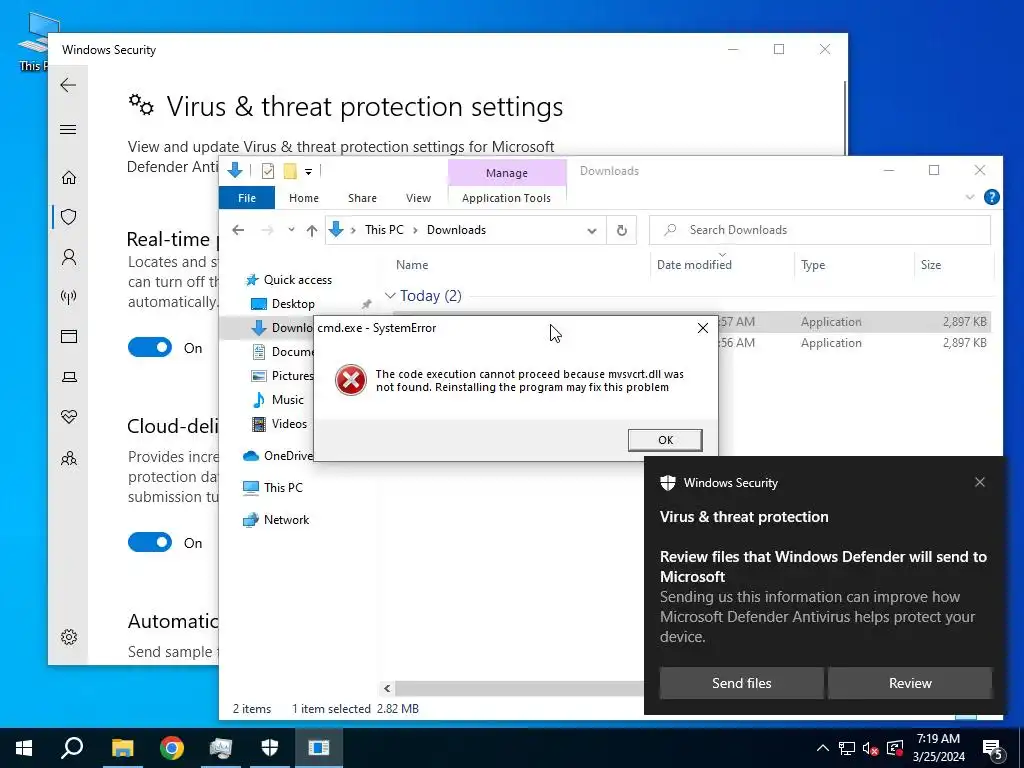Screen dimensions: 1024x768
Task: Sort by the Size column header
Action: (x=931, y=264)
